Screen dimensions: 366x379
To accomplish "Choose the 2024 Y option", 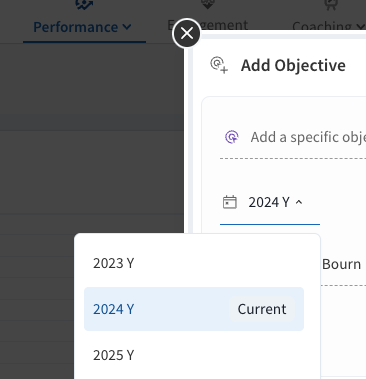I will pos(194,309).
